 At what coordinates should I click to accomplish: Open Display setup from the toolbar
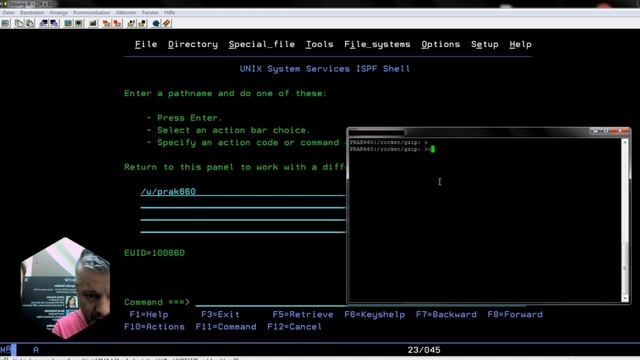click(x=68, y=23)
